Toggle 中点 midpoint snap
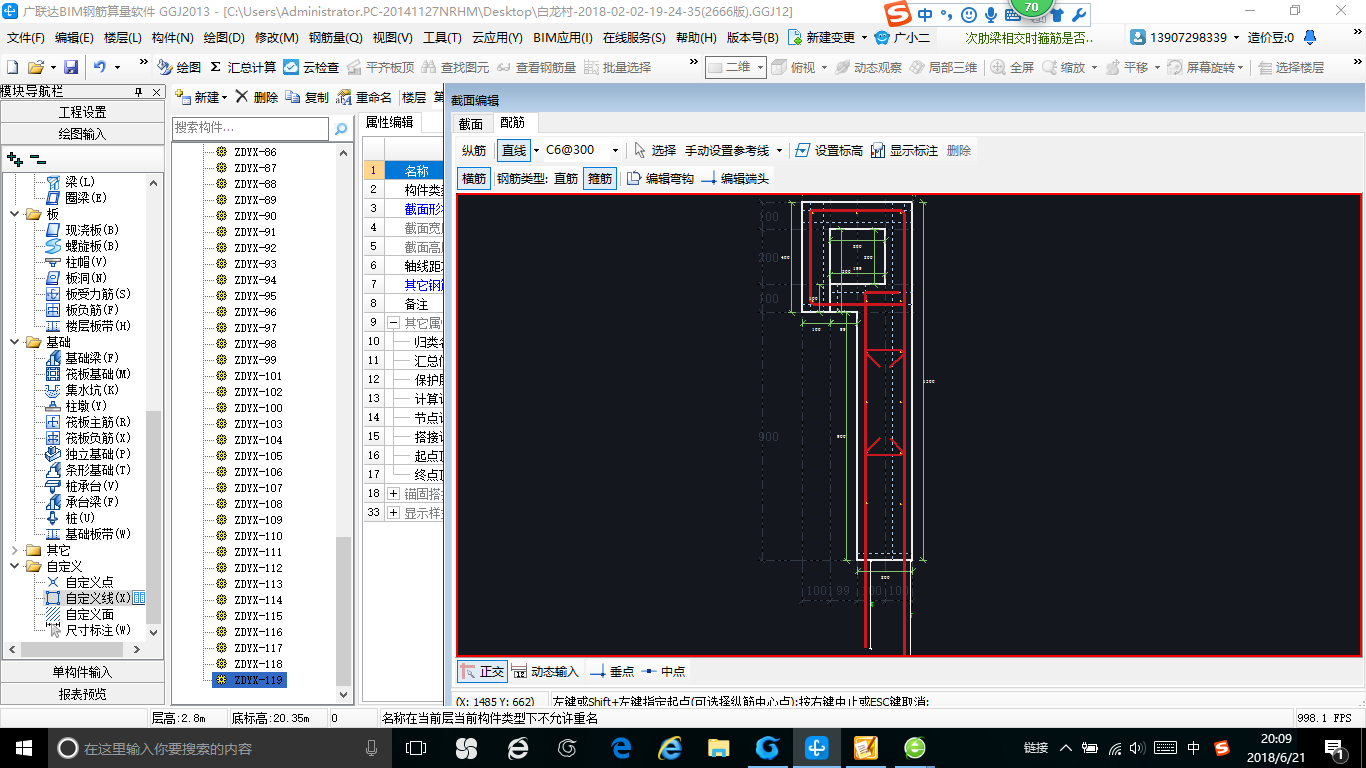Viewport: 1366px width, 768px height. pyautogui.click(x=664, y=671)
